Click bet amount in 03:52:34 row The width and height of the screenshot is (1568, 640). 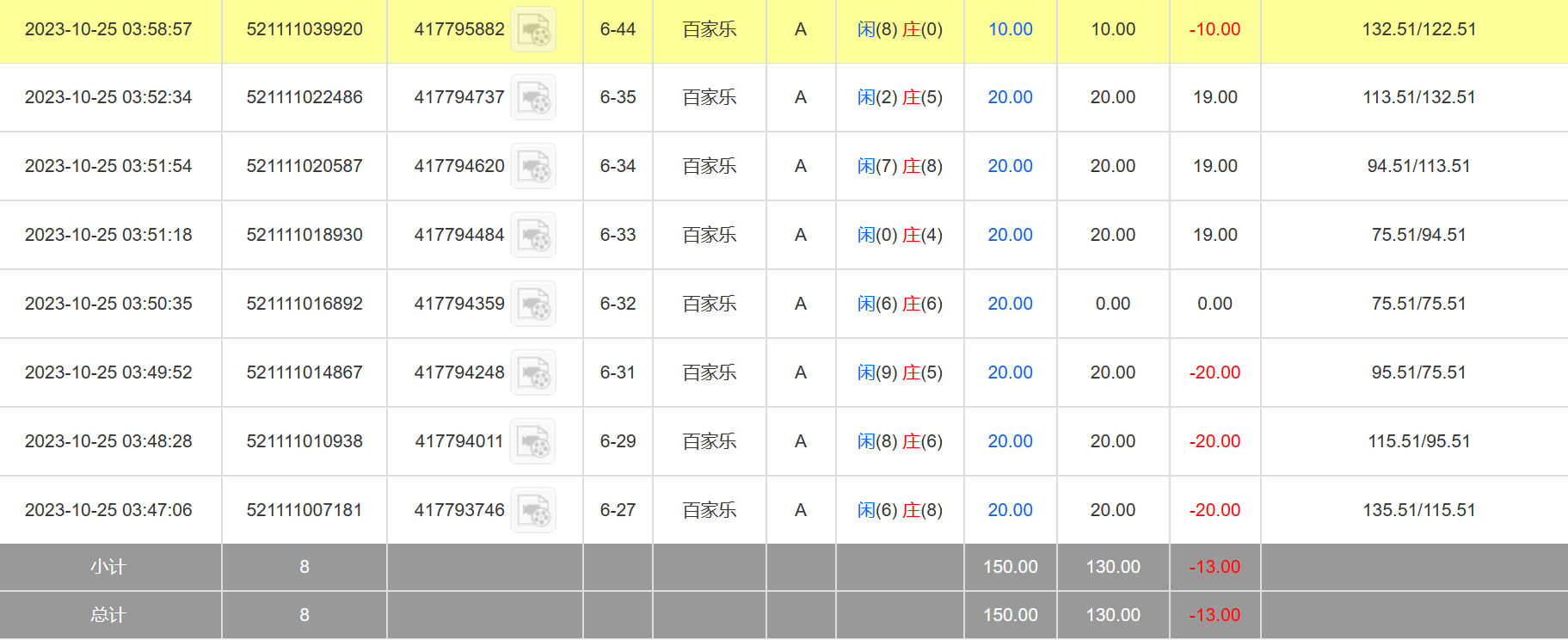pos(1010,97)
